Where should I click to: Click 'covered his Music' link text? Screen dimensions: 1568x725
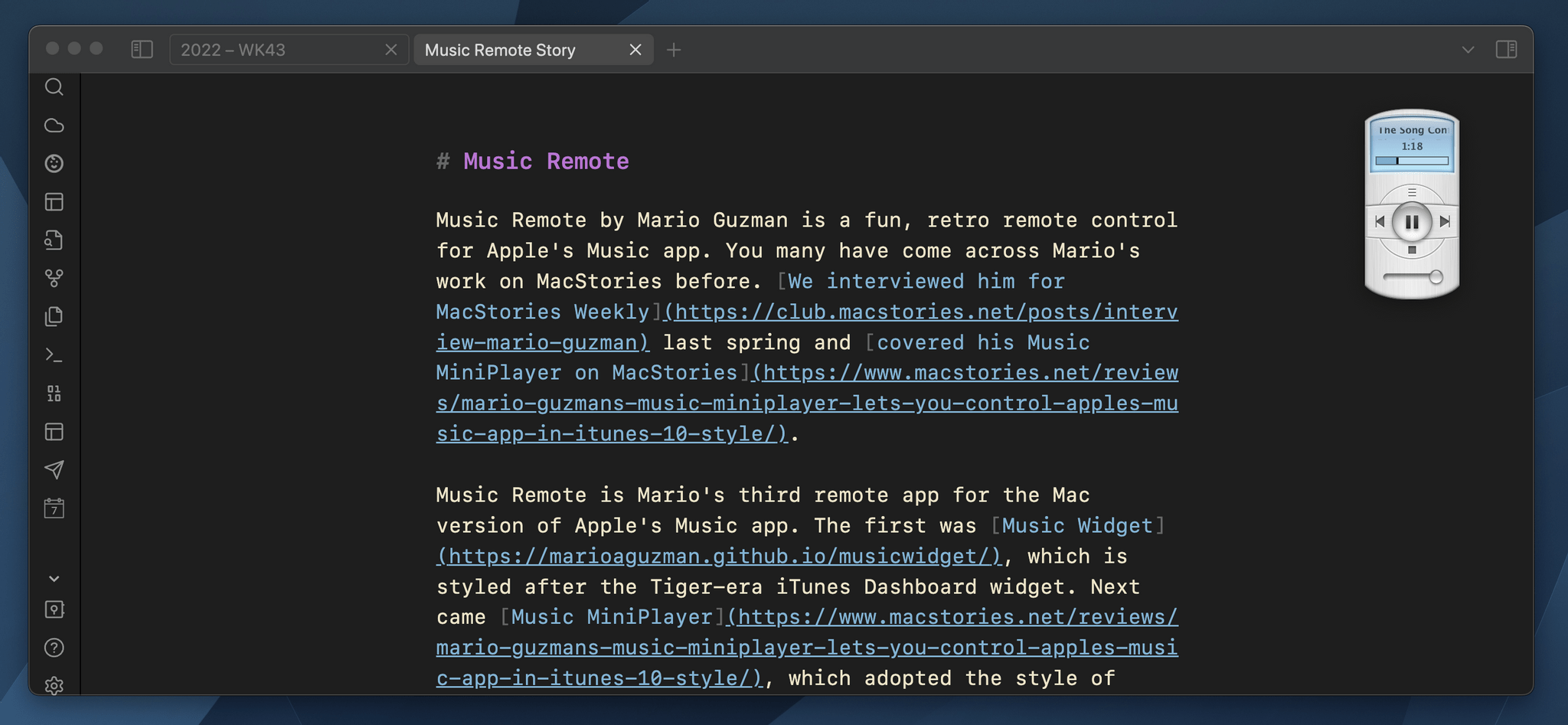pos(983,343)
